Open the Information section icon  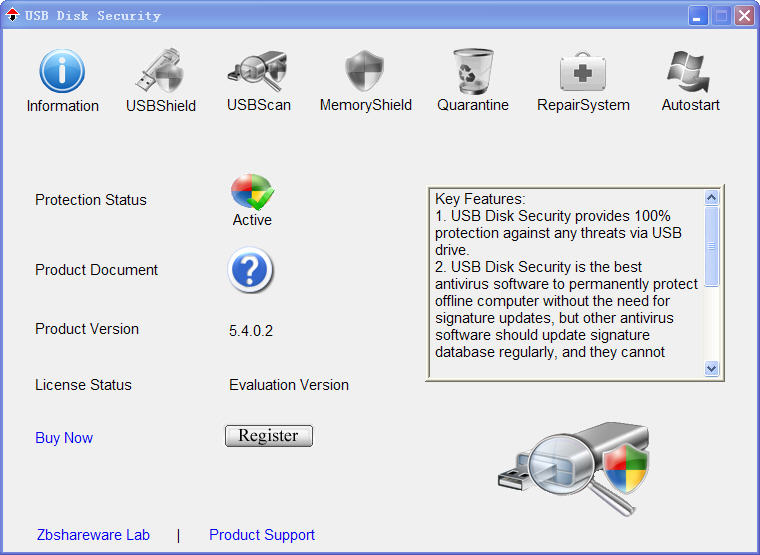[x=62, y=72]
